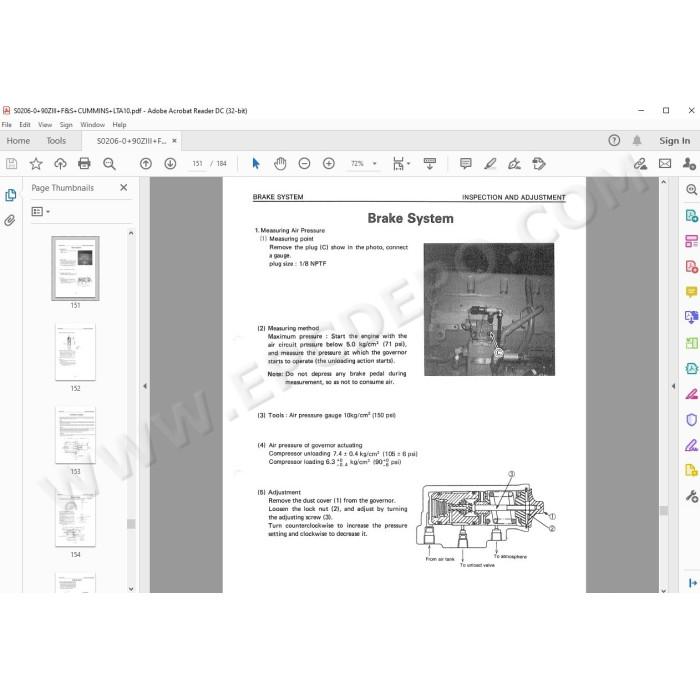The image size is (700, 700).
Task: Open the Find text magnifier
Action: tap(109, 164)
